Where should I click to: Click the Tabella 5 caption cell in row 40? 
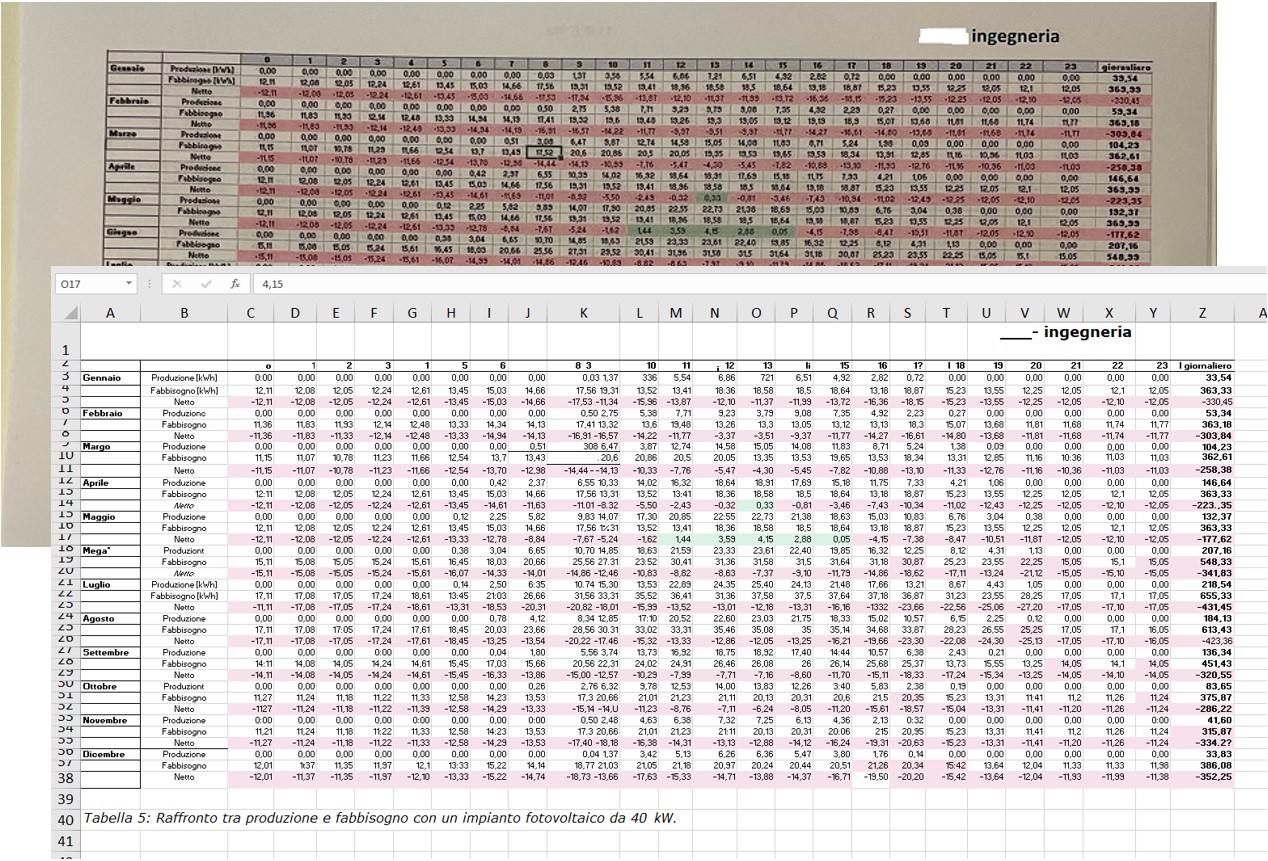tap(380, 819)
